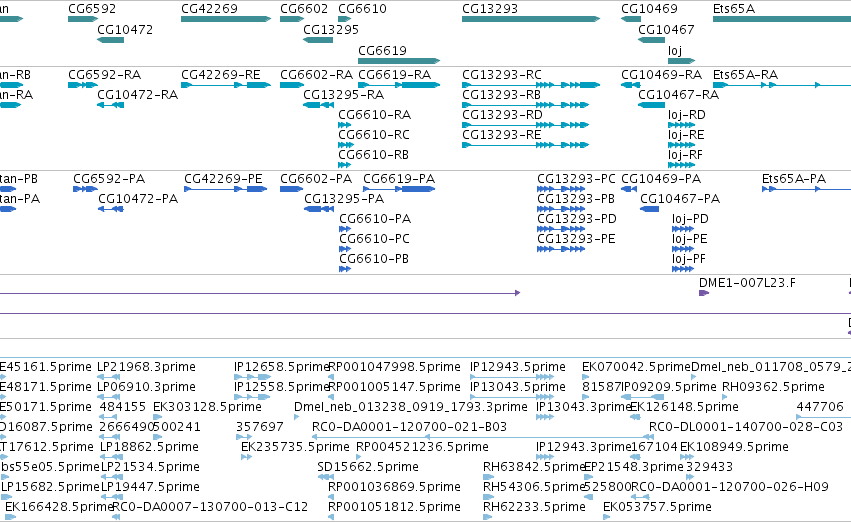Click the CG10472 gene feature label
Viewport: 851px width, 522px height.
[x=125, y=30]
